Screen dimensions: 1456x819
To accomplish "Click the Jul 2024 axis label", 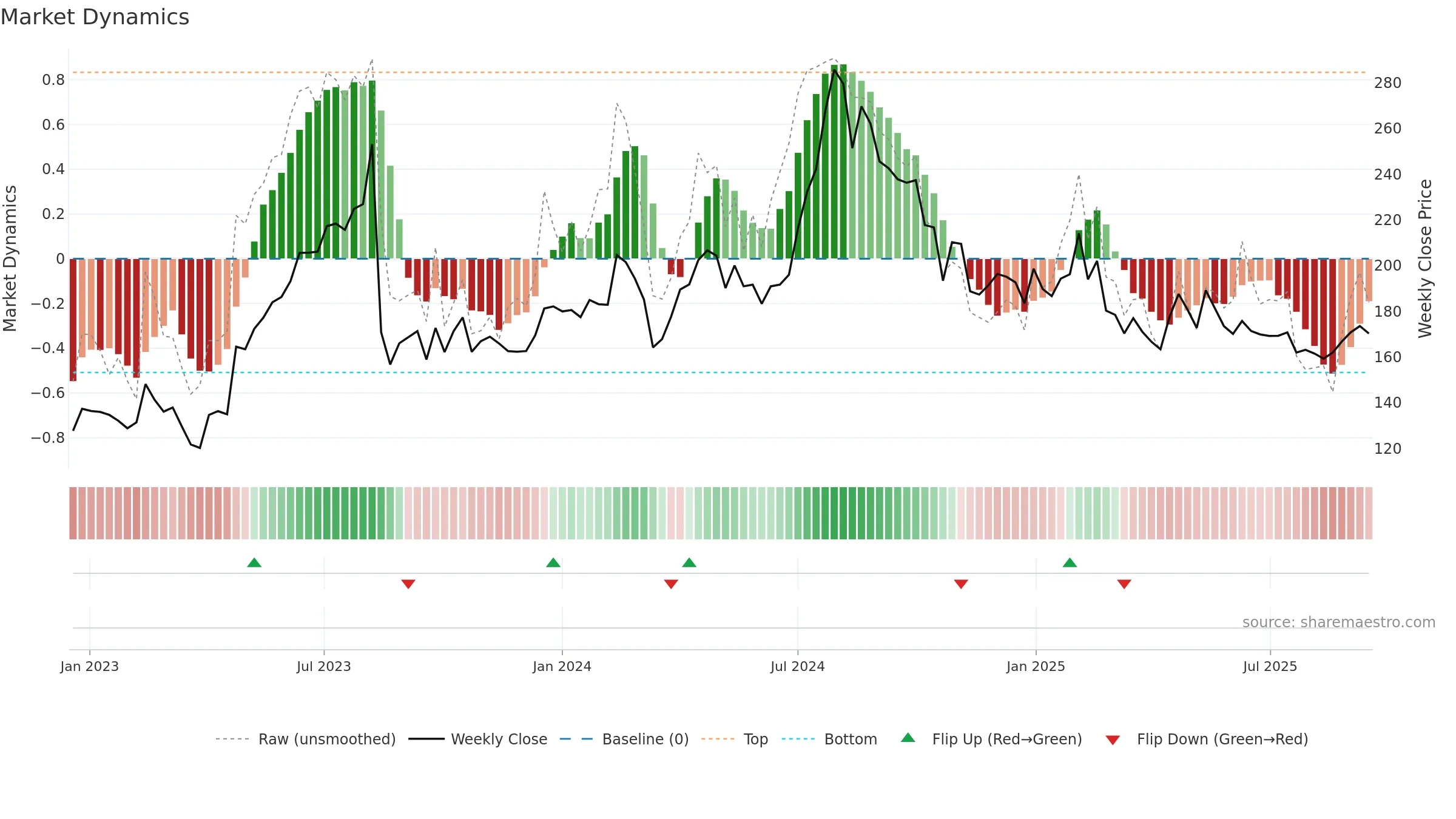I will [798, 666].
